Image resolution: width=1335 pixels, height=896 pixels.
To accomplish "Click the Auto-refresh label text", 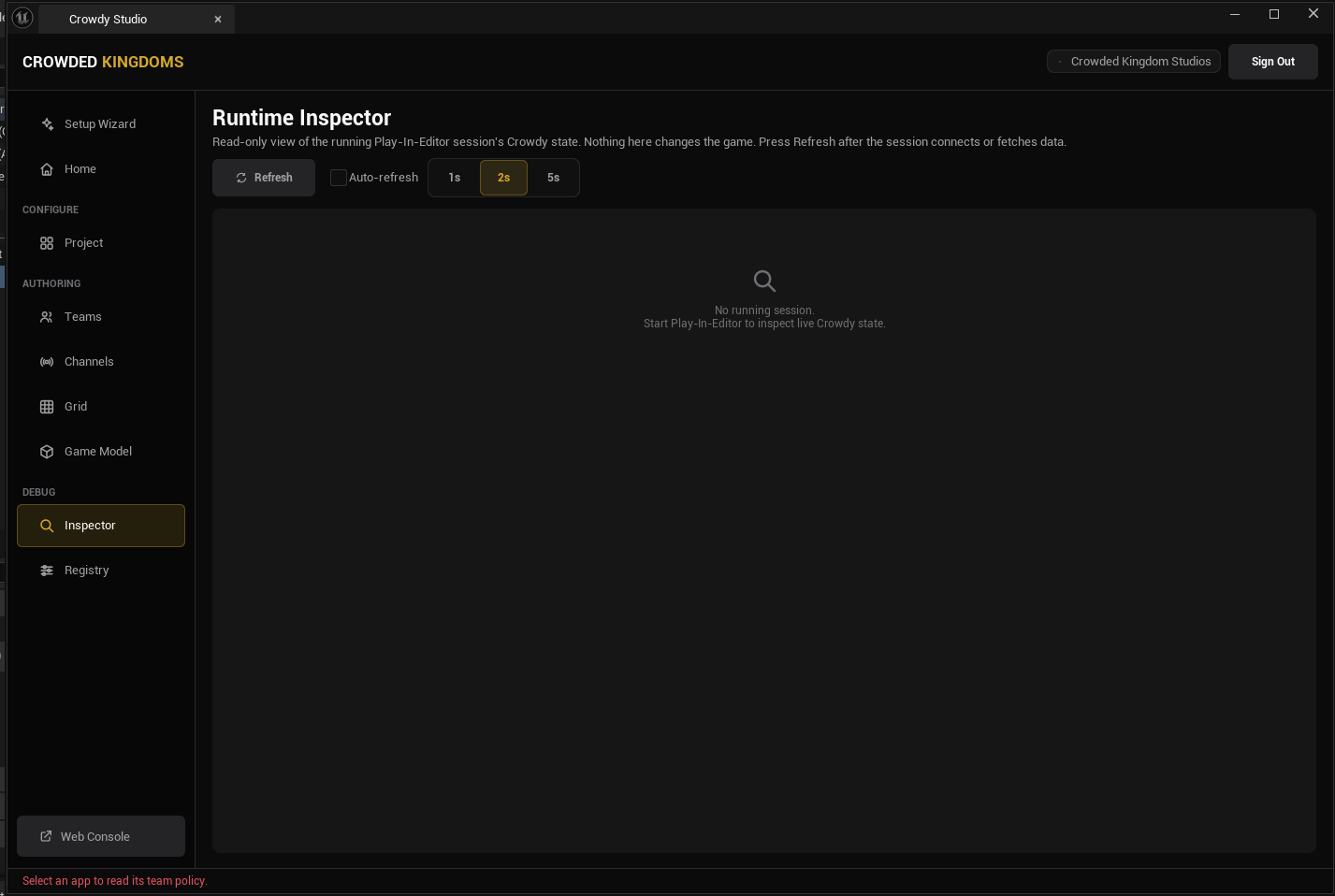I will pos(384,178).
